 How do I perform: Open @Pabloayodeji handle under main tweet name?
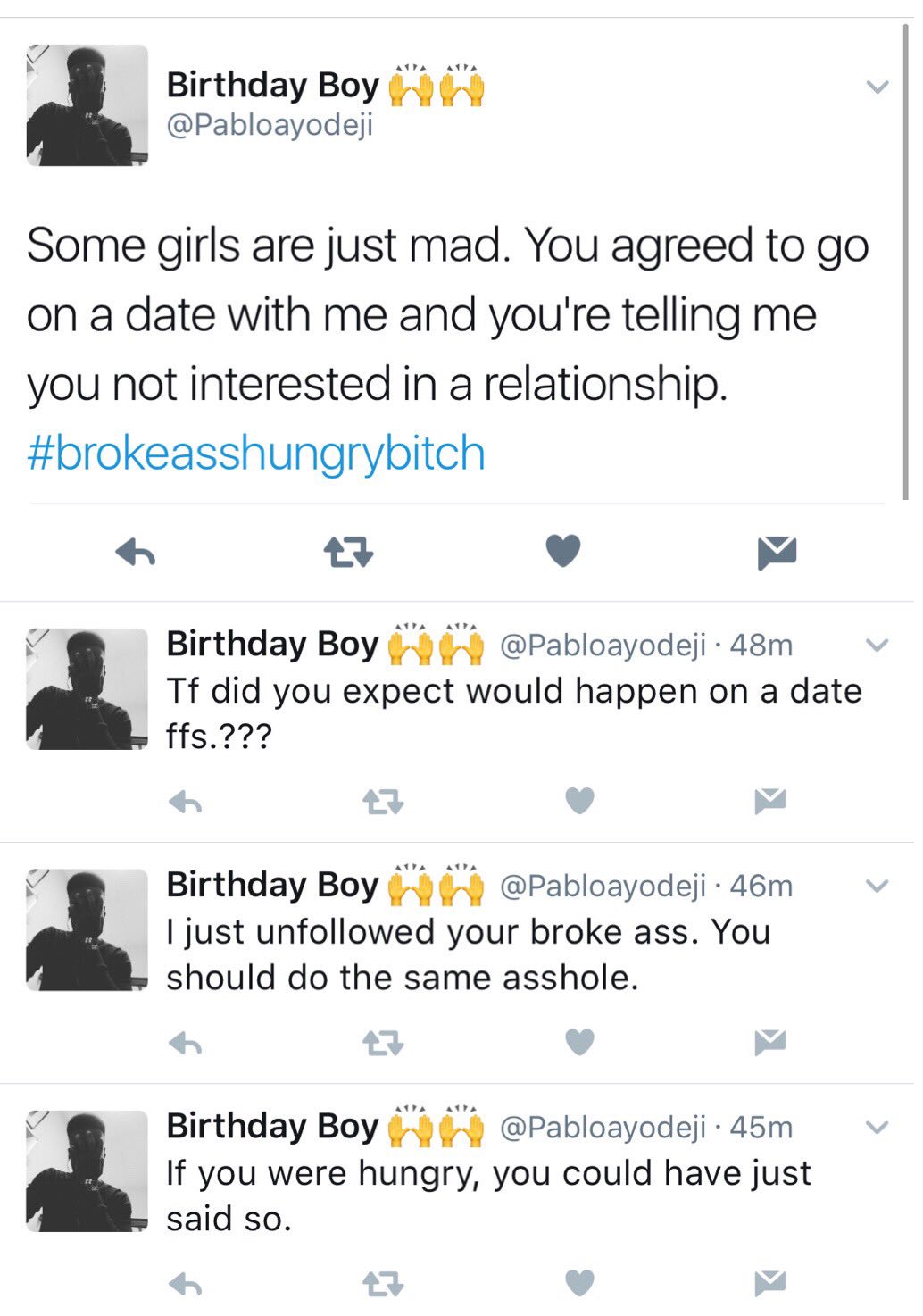(270, 125)
